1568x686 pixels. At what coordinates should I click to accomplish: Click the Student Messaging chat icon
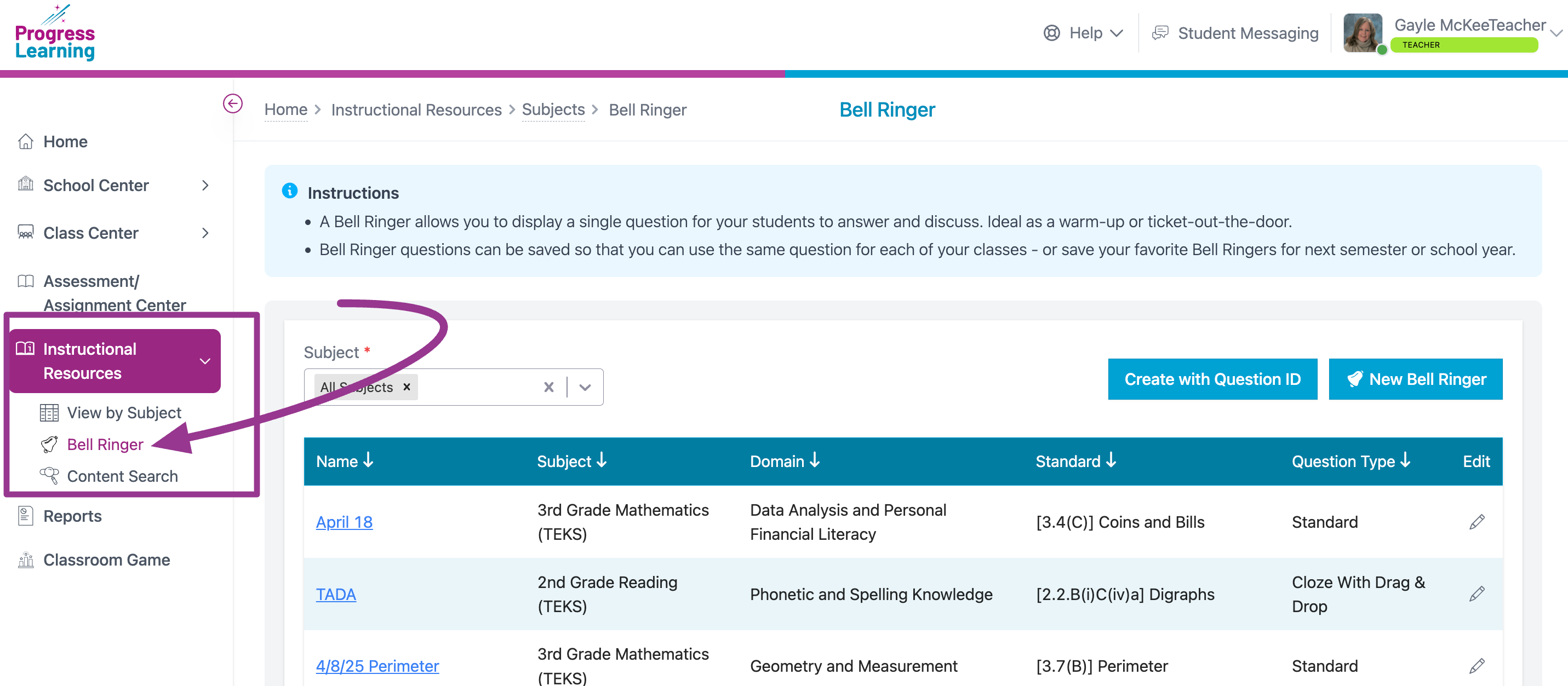click(x=1160, y=33)
